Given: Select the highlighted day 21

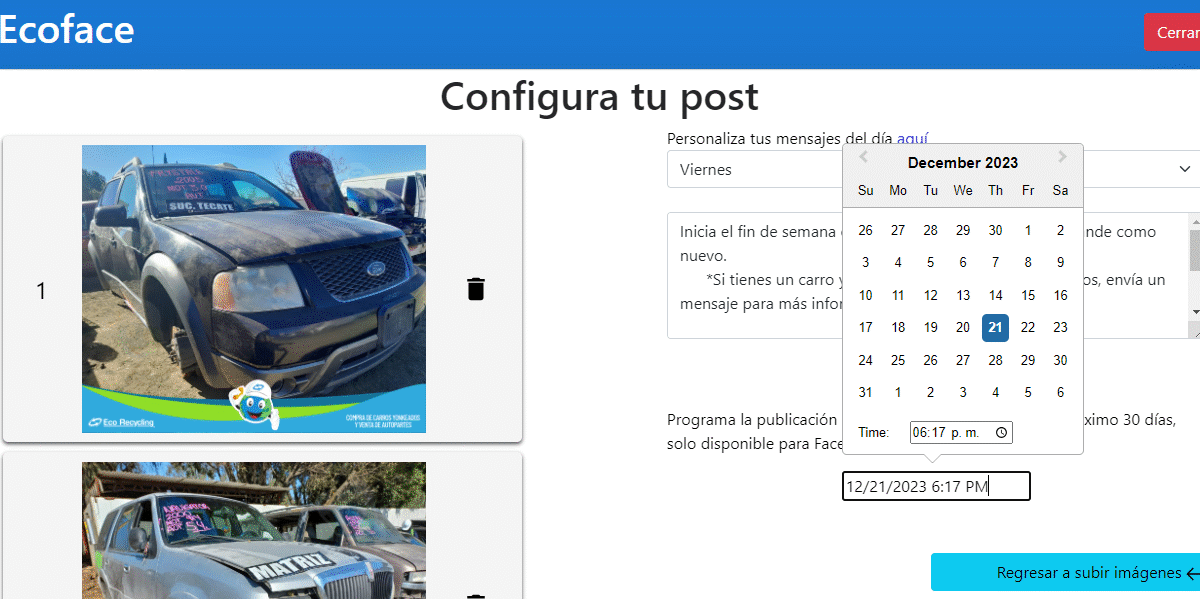Looking at the screenshot, I should tap(995, 327).
